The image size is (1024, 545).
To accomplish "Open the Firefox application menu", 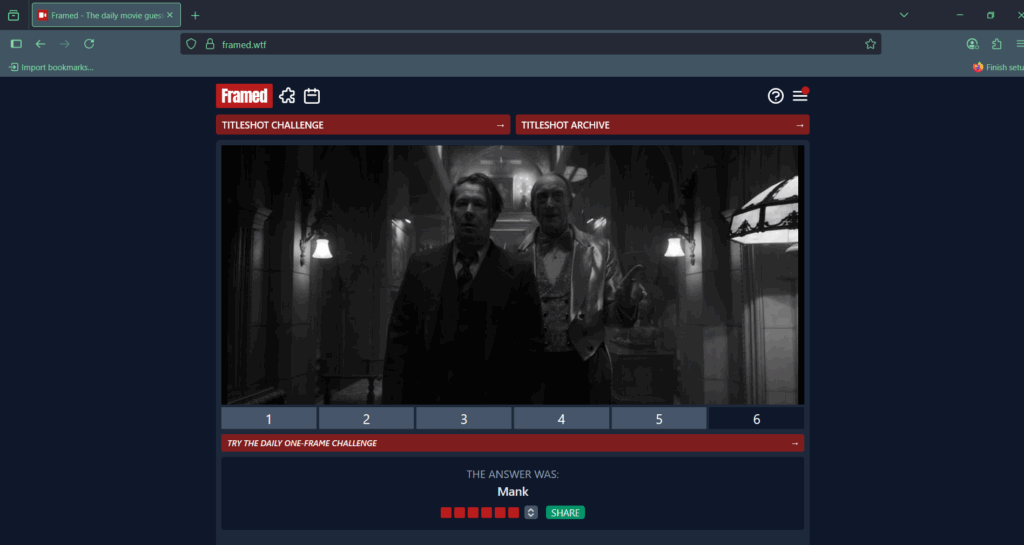I will tap(1019, 44).
